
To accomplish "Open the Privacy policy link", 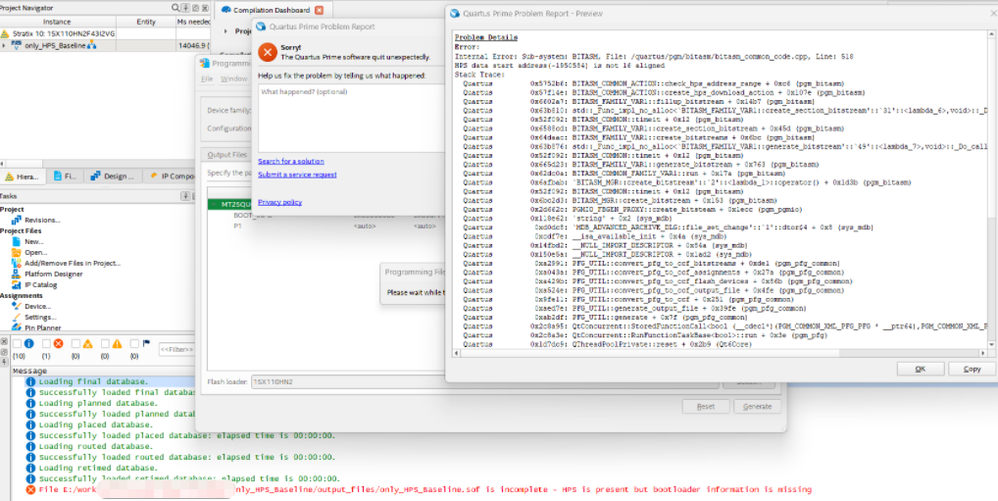I will pyautogui.click(x=280, y=202).
